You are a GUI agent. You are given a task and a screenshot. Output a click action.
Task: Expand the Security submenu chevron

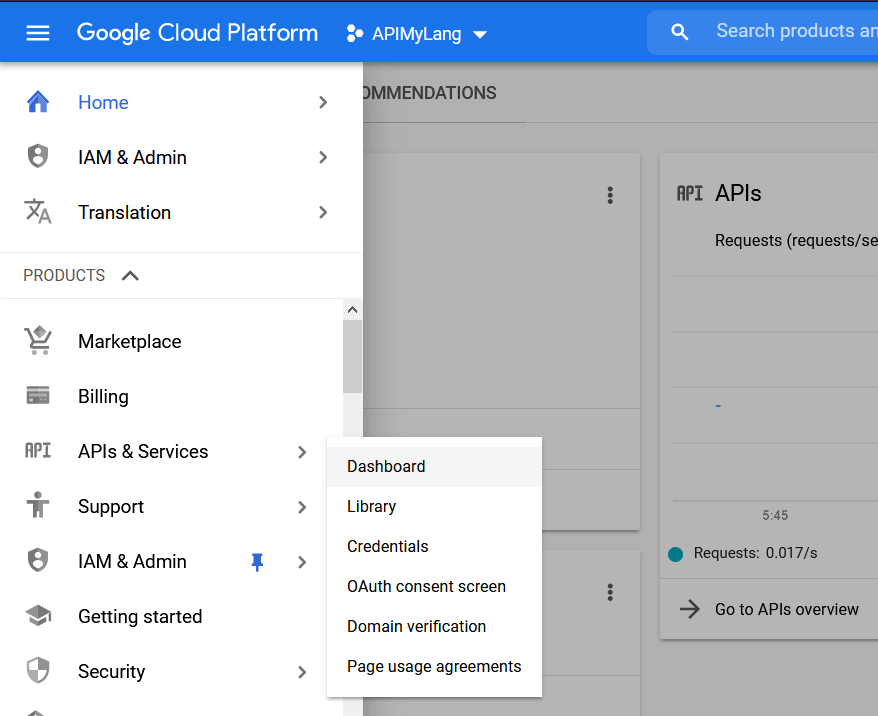pos(302,672)
